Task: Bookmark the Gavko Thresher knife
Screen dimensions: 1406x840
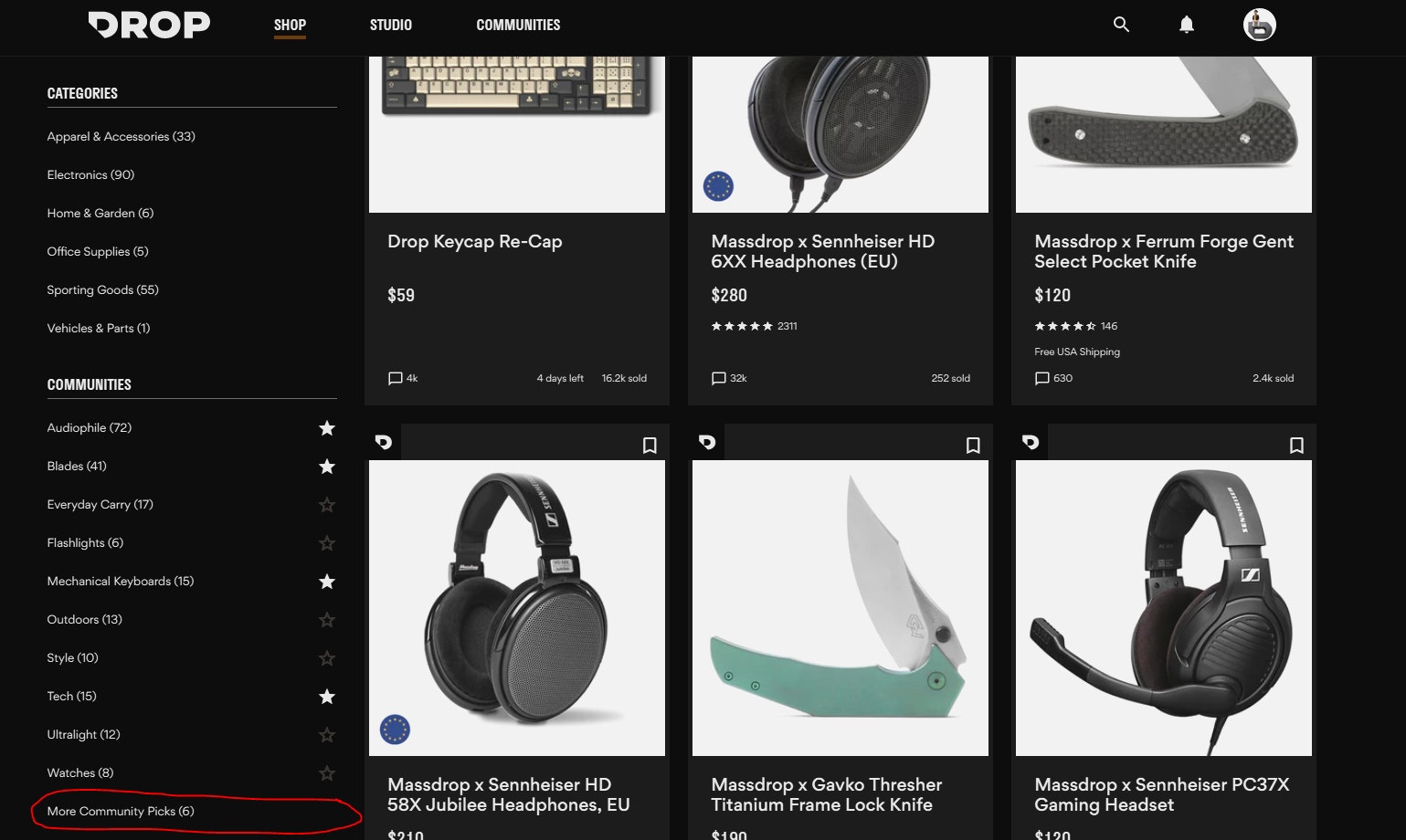Action: [x=973, y=446]
